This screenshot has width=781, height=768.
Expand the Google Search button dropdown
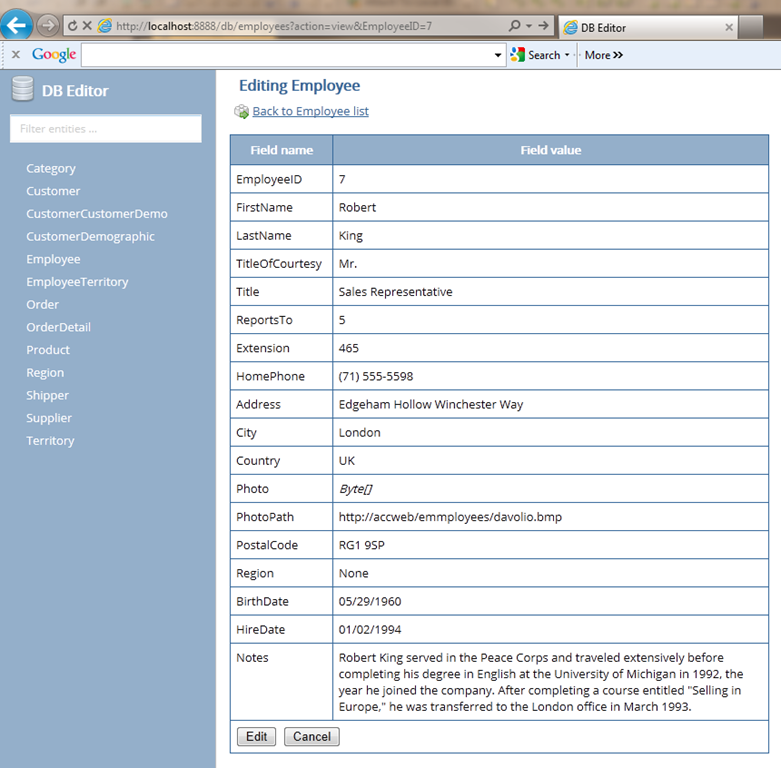coord(567,56)
